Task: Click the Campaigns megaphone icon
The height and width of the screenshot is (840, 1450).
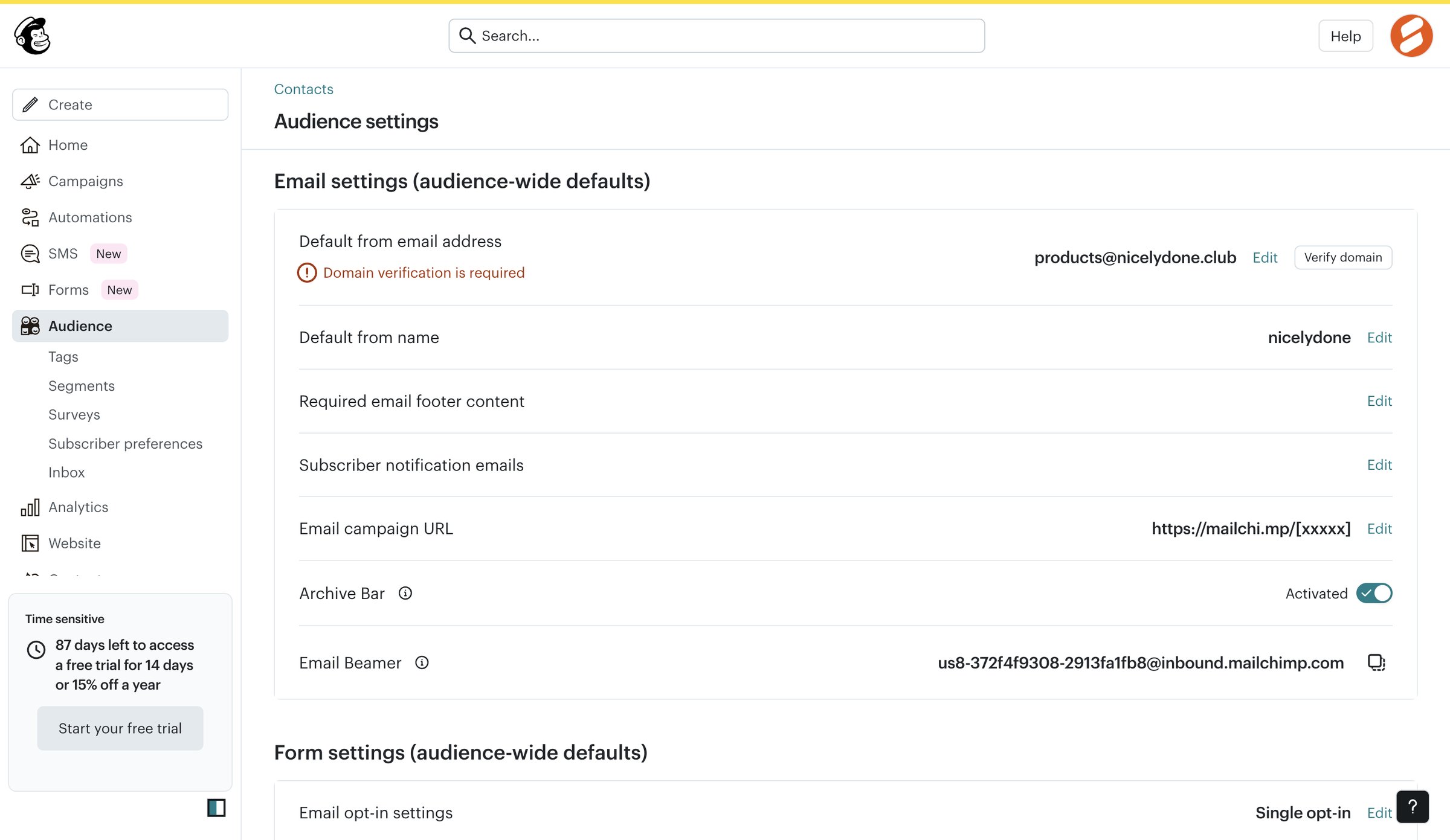Action: 30,181
